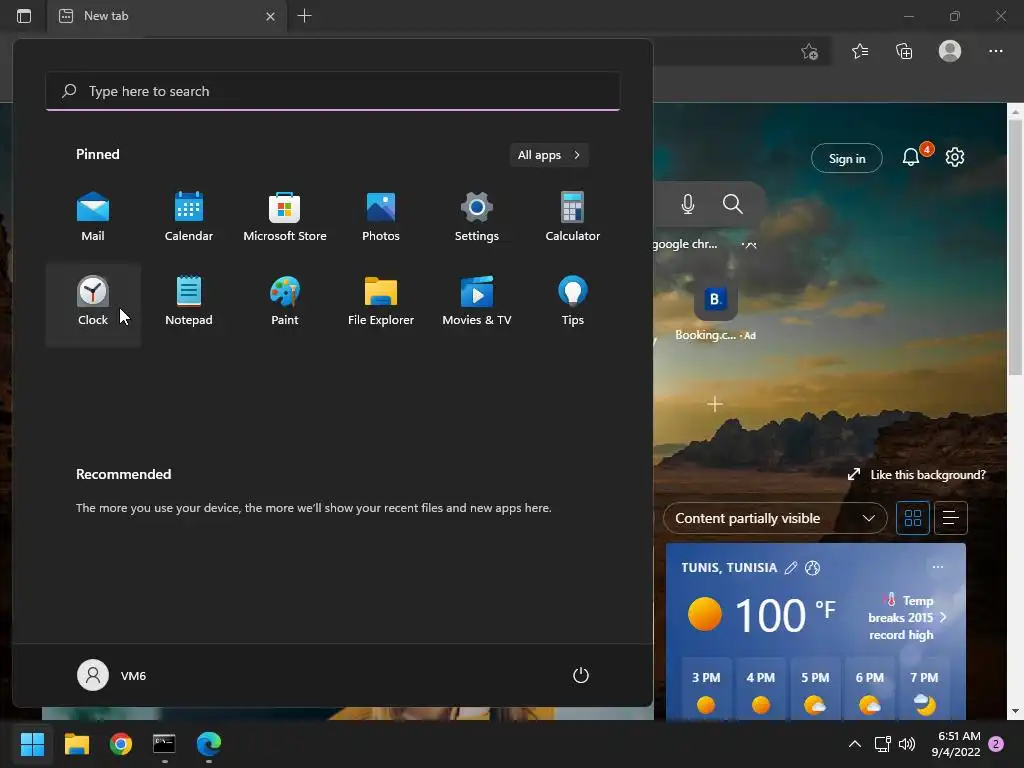The image size is (1024, 768).
Task: Open weather card more options
Action: click(x=938, y=567)
